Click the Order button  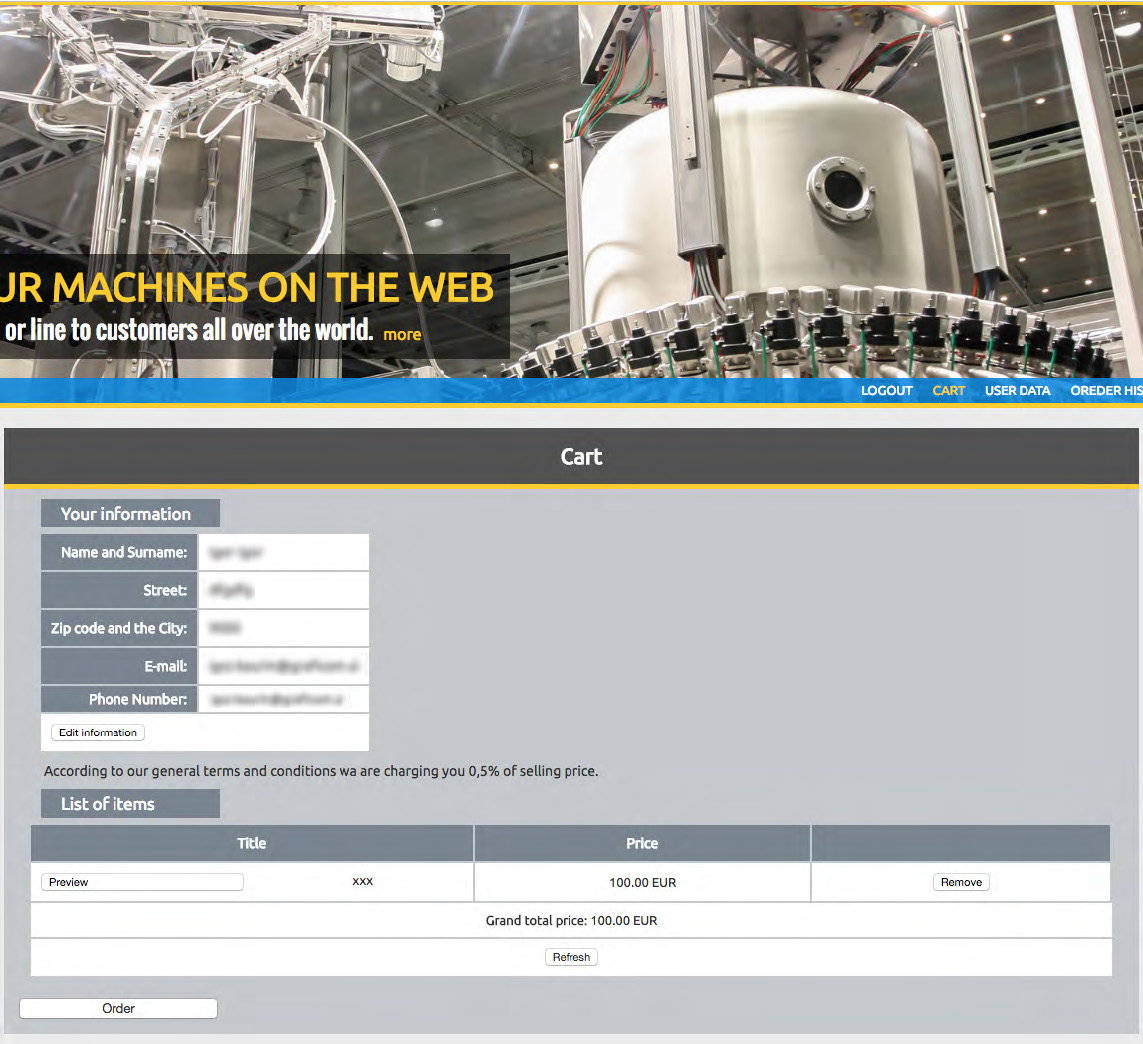pos(118,1008)
